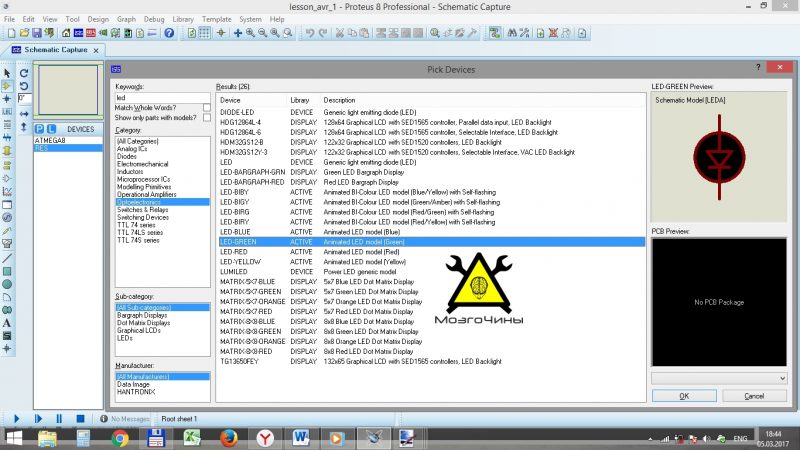Viewport: 800px width, 450px height.
Task: Click the scissors Cut icon
Action: 339,33
